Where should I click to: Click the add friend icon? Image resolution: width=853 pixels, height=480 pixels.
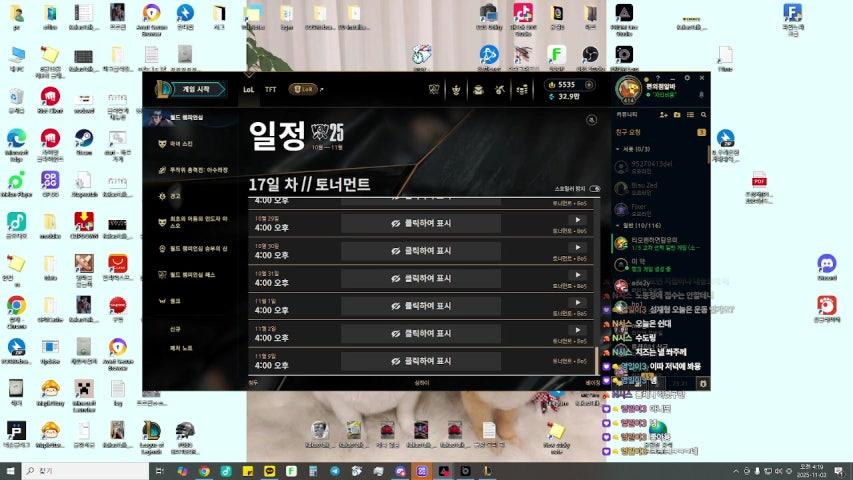point(663,115)
